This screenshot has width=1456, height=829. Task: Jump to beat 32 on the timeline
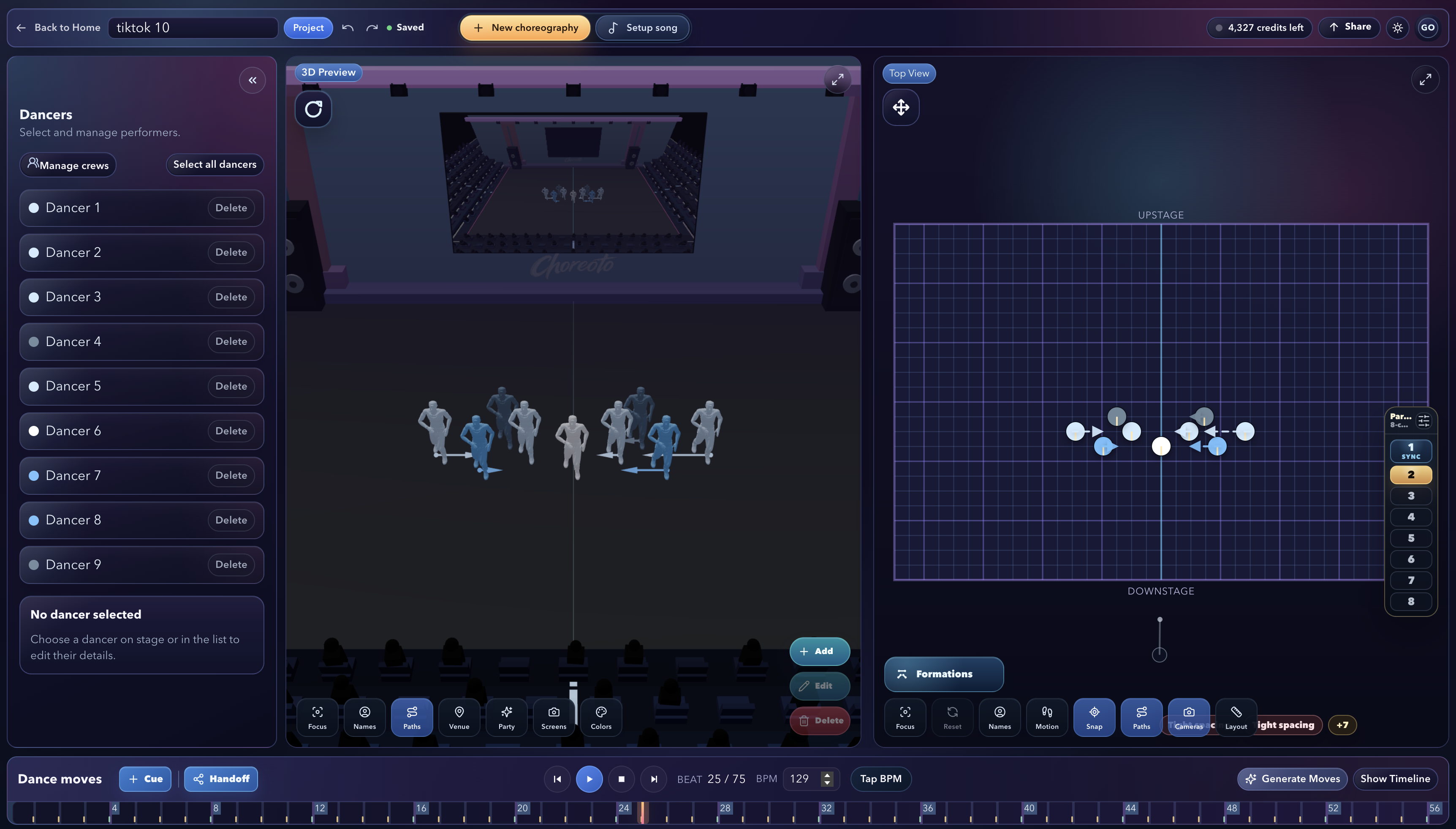point(826,808)
